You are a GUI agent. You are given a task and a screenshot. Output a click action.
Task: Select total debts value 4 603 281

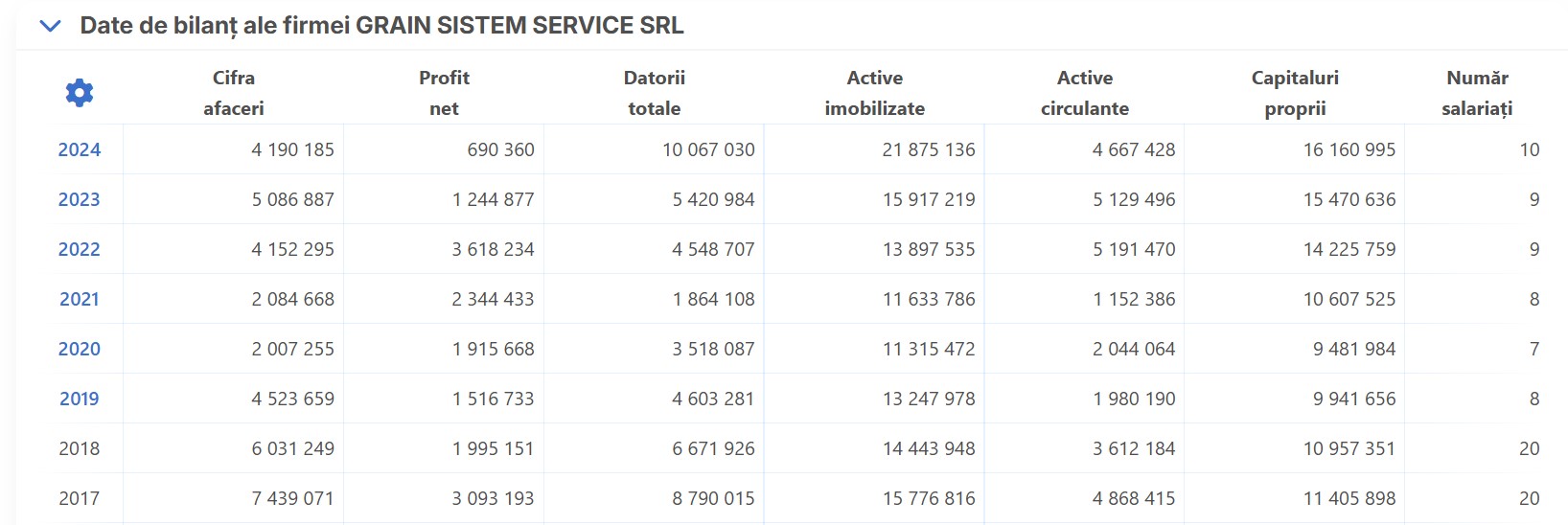point(714,399)
